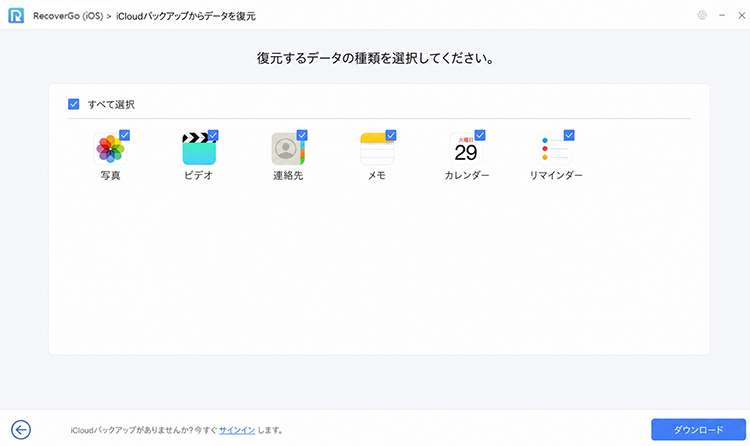Open settings via the gear icon
Image resolution: width=750 pixels, height=446 pixels.
[x=702, y=15]
